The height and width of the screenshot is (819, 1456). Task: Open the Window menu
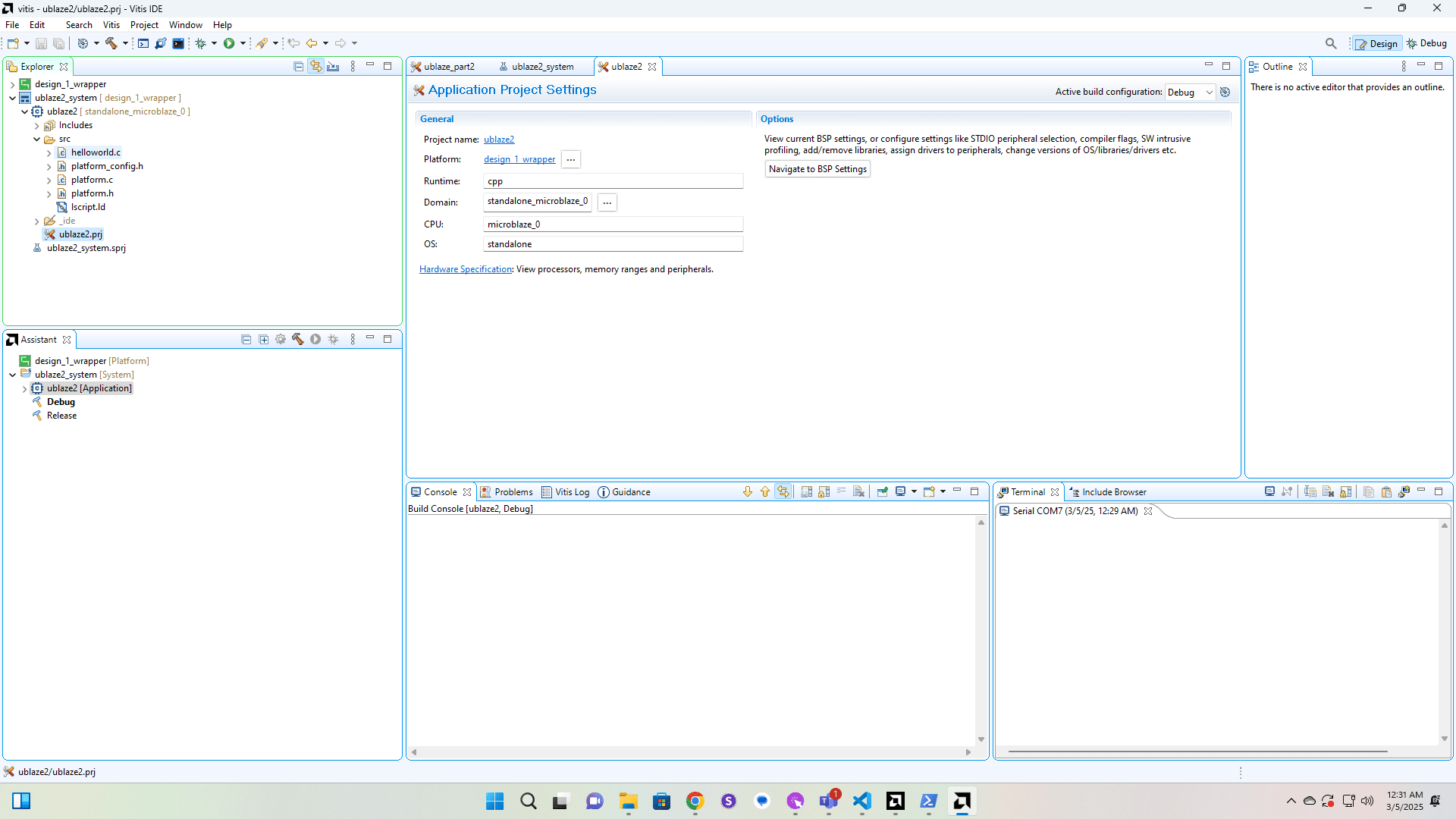point(185,24)
